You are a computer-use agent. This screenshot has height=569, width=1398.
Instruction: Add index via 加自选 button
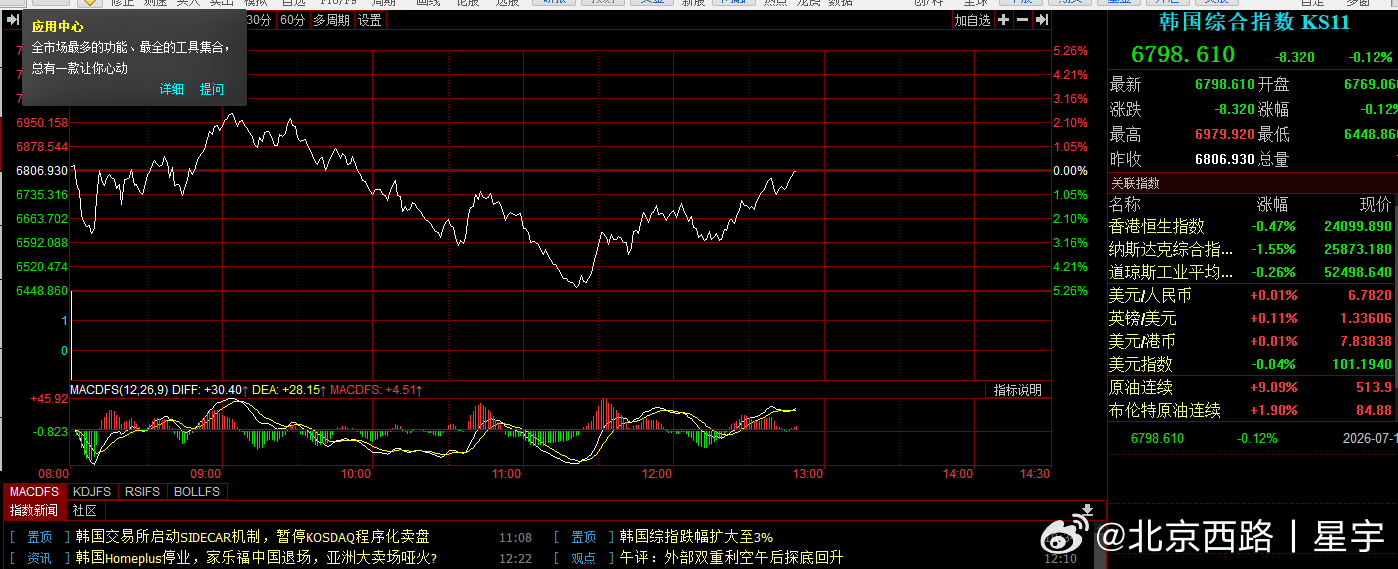coord(972,20)
